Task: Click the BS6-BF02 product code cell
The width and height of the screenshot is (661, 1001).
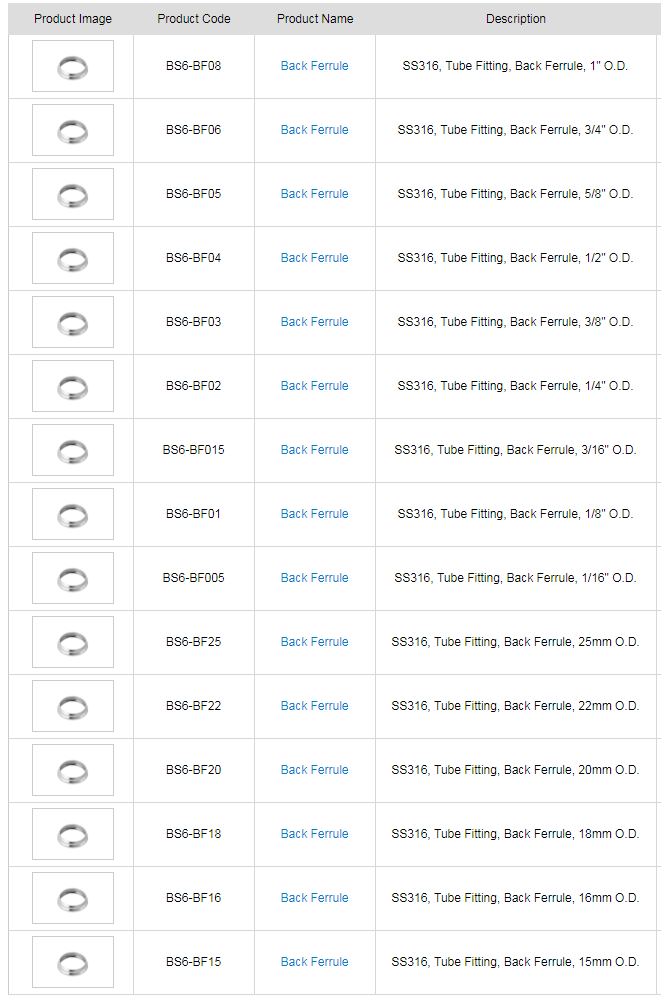Action: [x=194, y=386]
